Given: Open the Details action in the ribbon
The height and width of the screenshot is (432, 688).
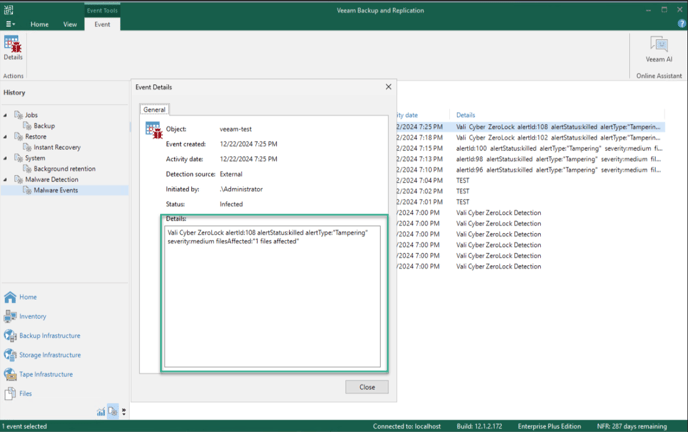Looking at the screenshot, I should click(13, 48).
